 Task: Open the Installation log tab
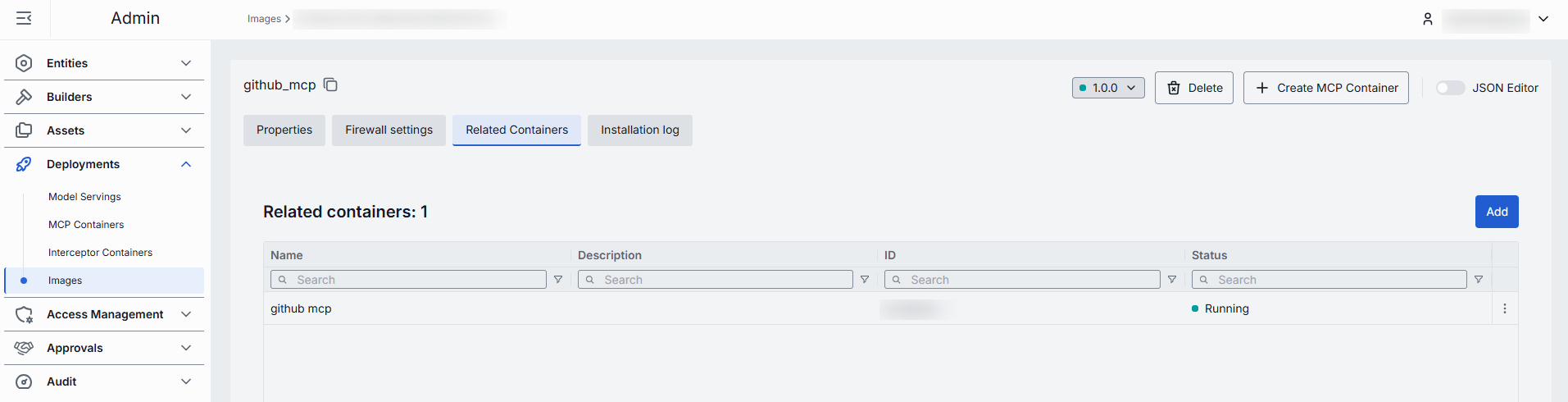[639, 130]
